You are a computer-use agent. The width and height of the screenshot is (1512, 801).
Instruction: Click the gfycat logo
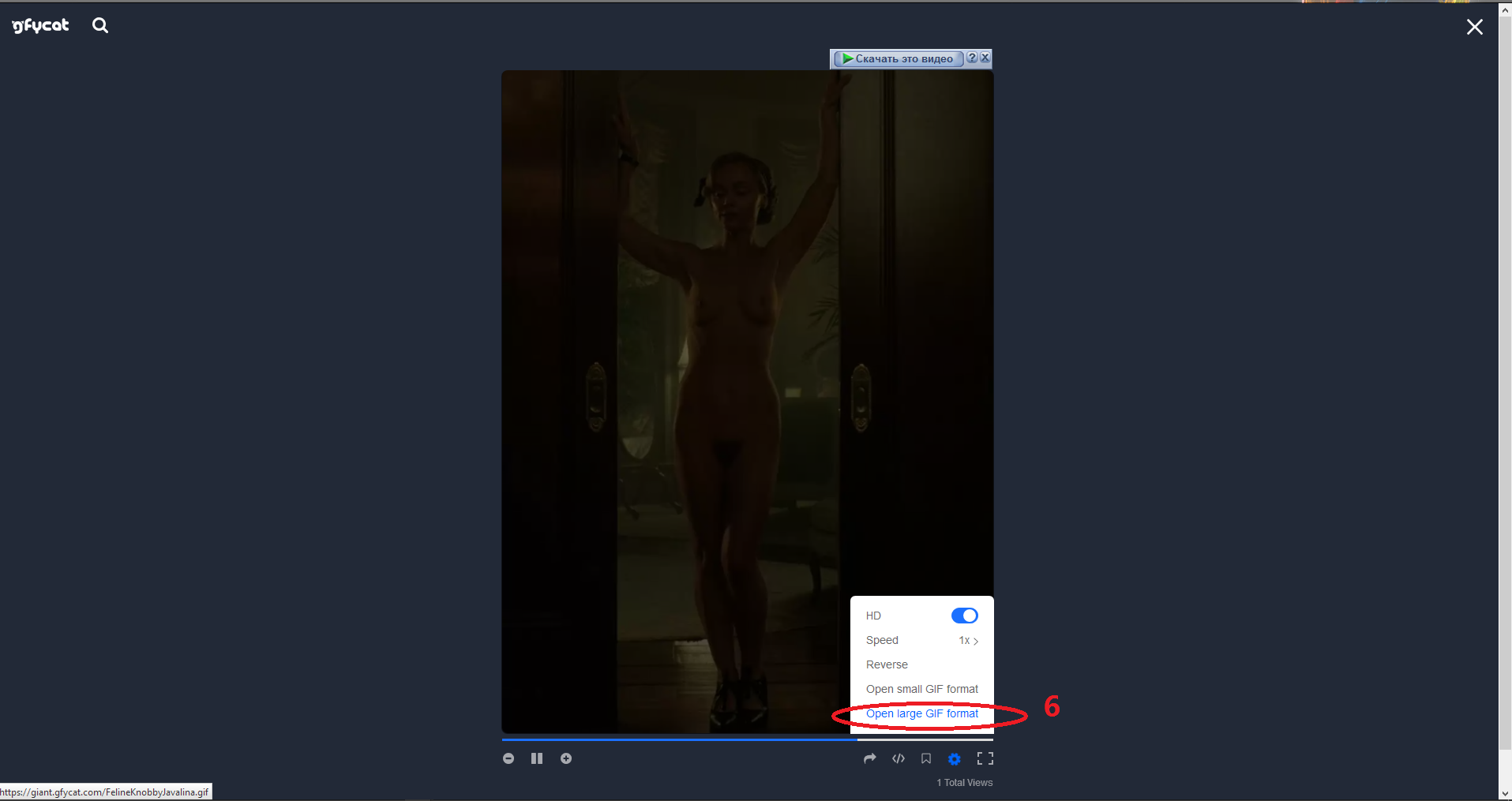40,26
